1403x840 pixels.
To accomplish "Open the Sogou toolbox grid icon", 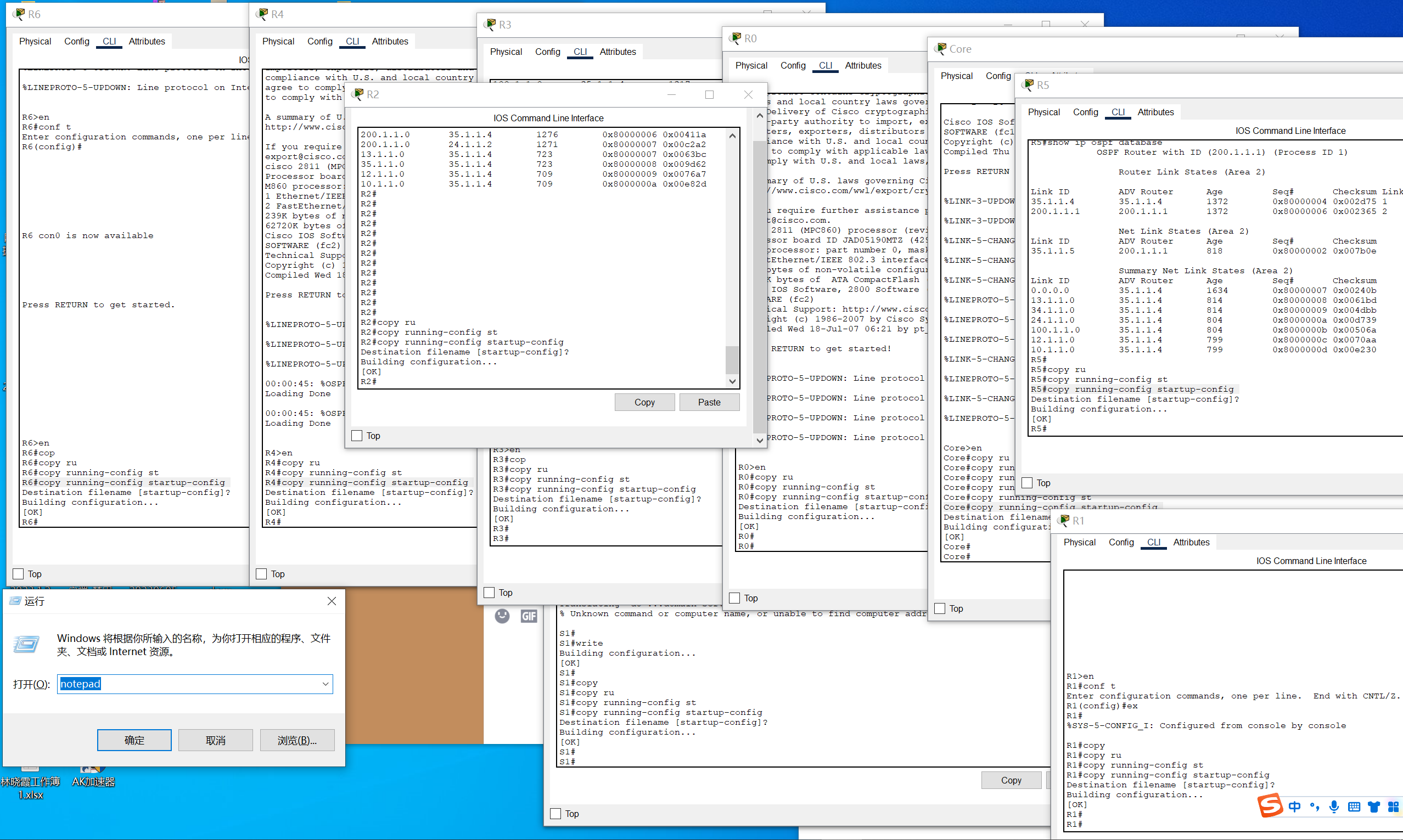I will pyautogui.click(x=1393, y=807).
